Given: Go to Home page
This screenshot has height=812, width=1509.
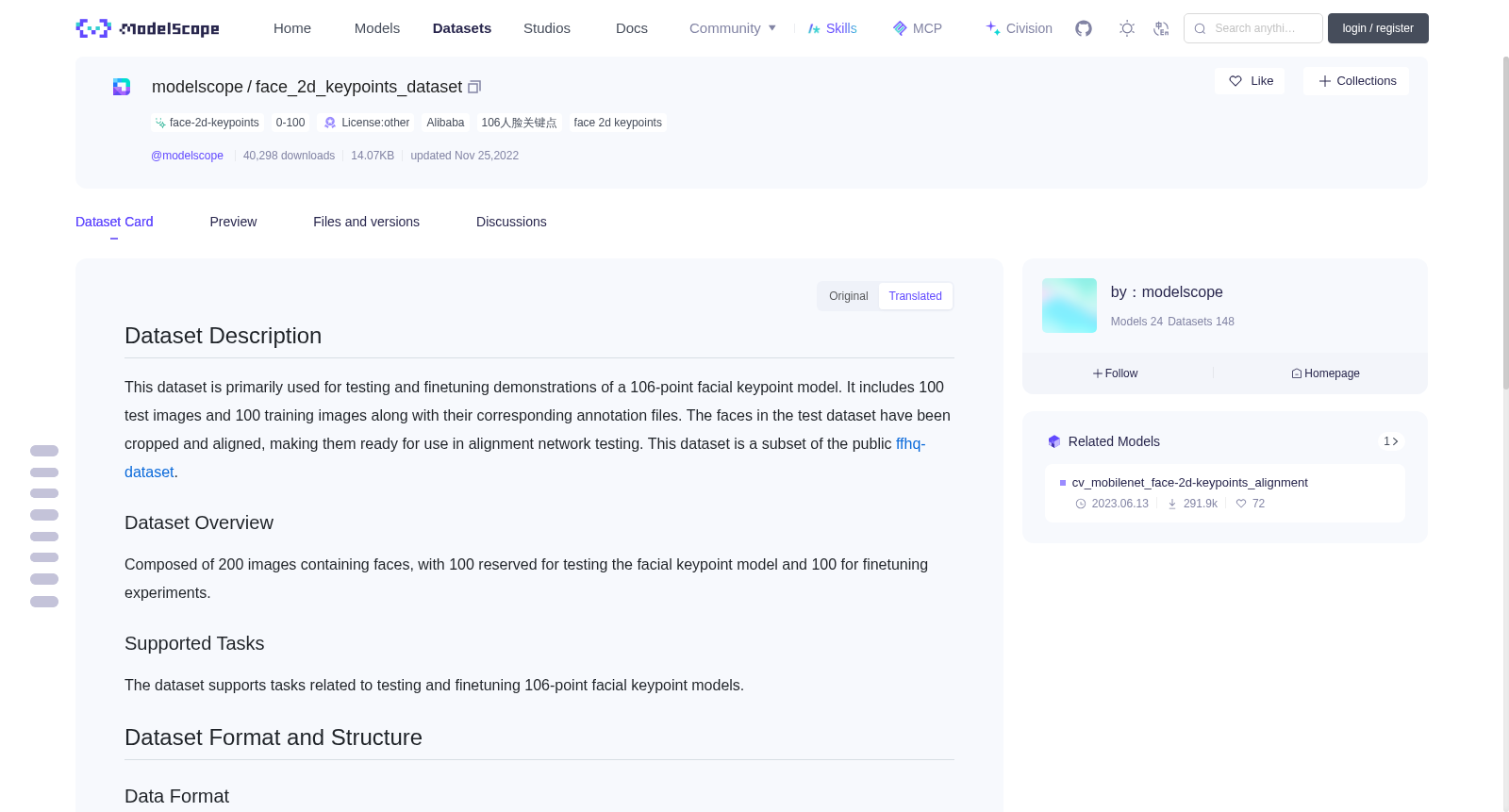Looking at the screenshot, I should pyautogui.click(x=292, y=28).
